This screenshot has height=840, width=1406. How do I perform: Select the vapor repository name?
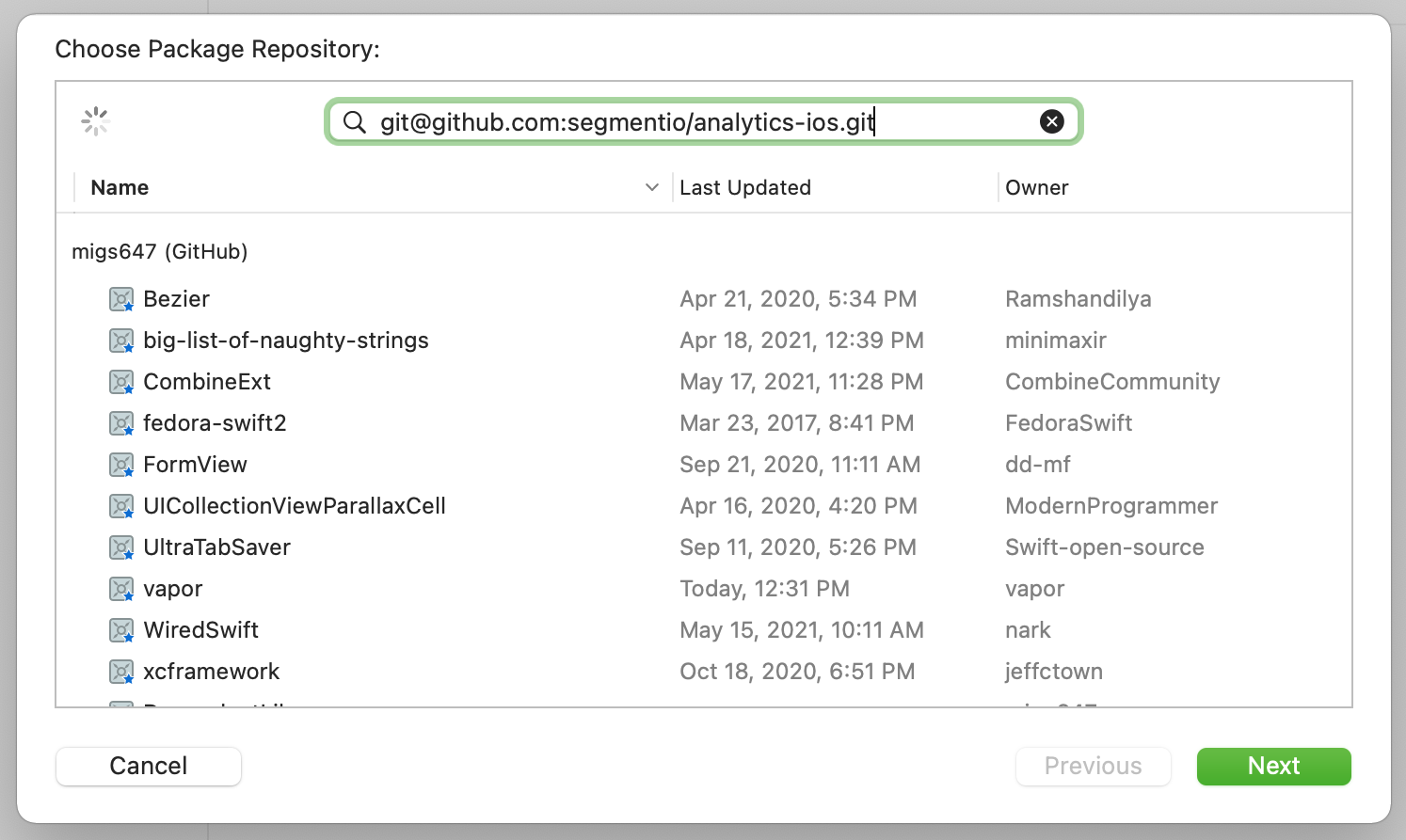click(x=173, y=589)
